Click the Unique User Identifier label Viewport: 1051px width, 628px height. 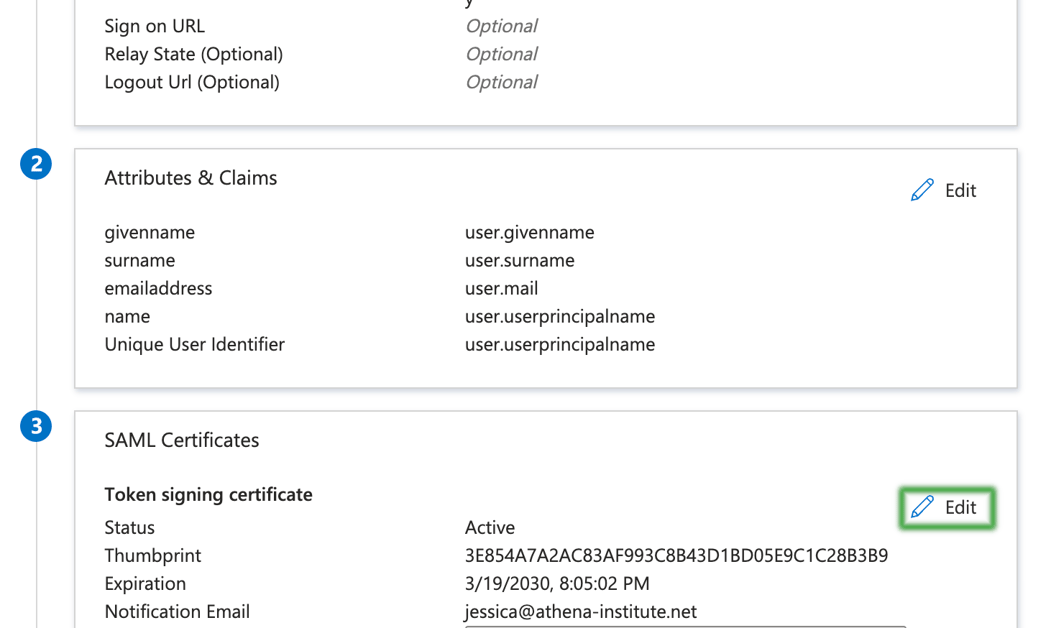pos(194,344)
